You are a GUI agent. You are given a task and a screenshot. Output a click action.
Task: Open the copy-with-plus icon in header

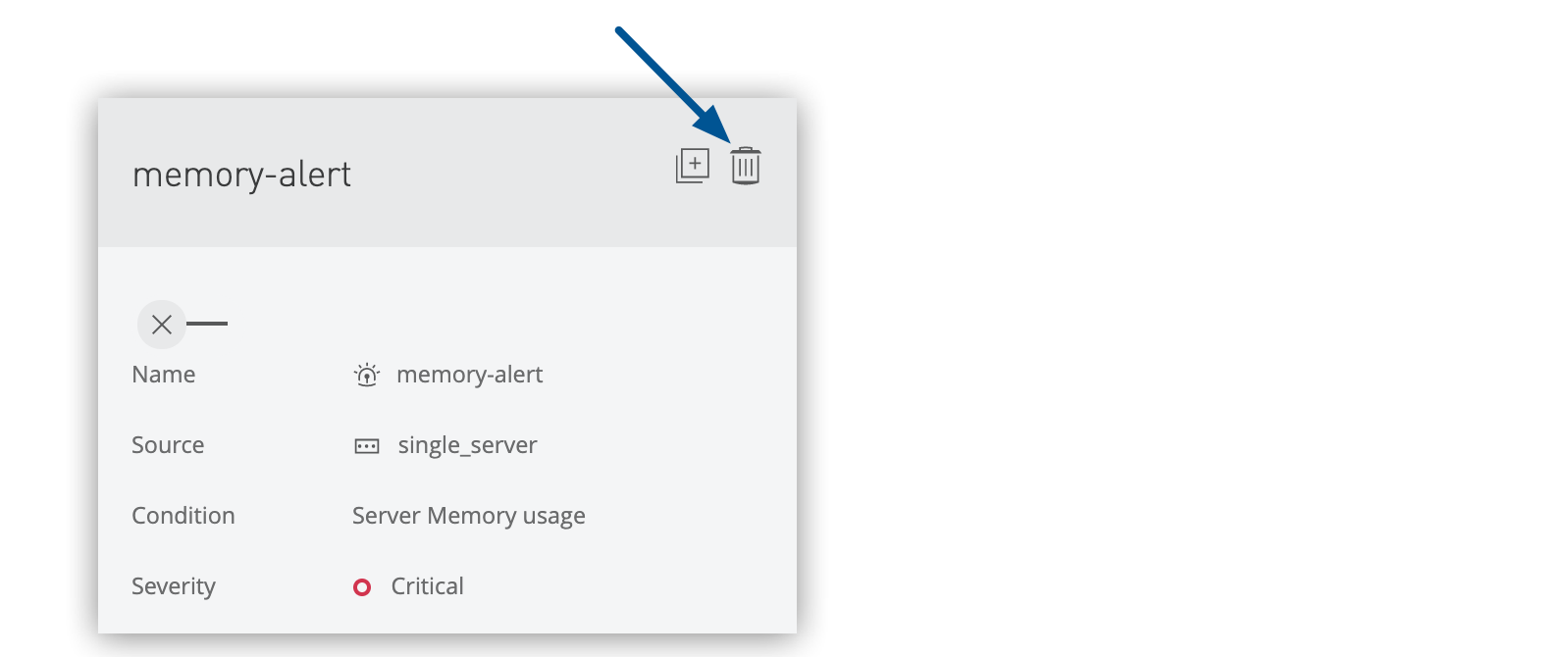pos(691,165)
